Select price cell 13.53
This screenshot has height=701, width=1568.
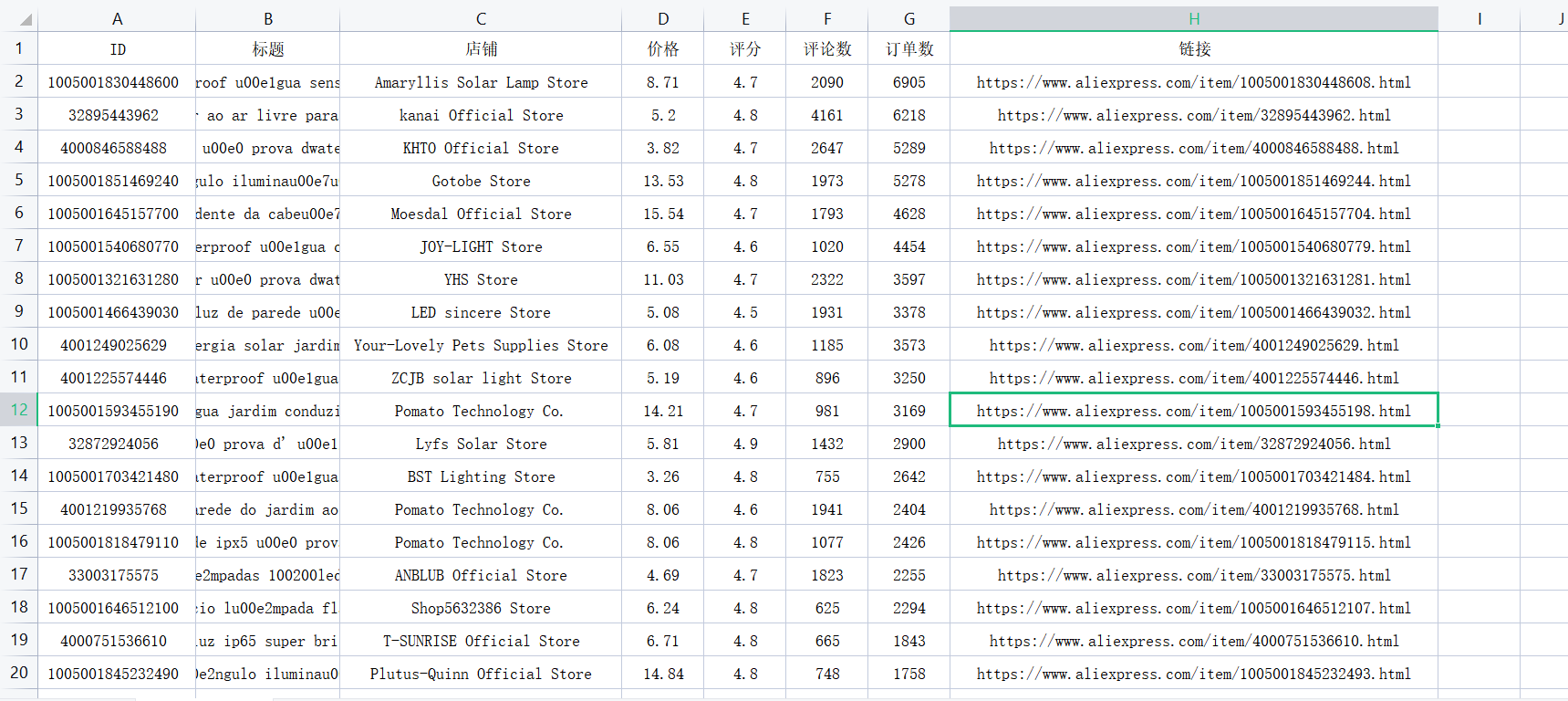(663, 180)
